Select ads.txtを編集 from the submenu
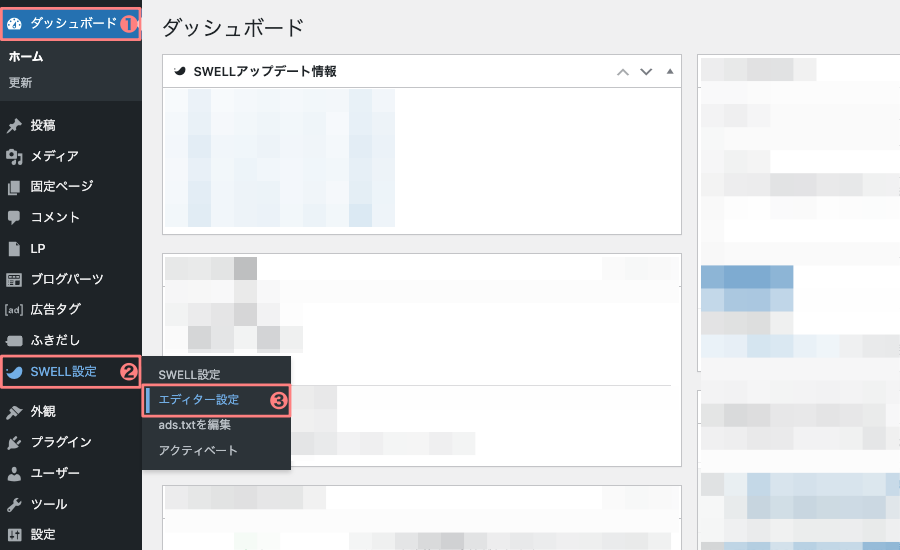 tap(194, 425)
